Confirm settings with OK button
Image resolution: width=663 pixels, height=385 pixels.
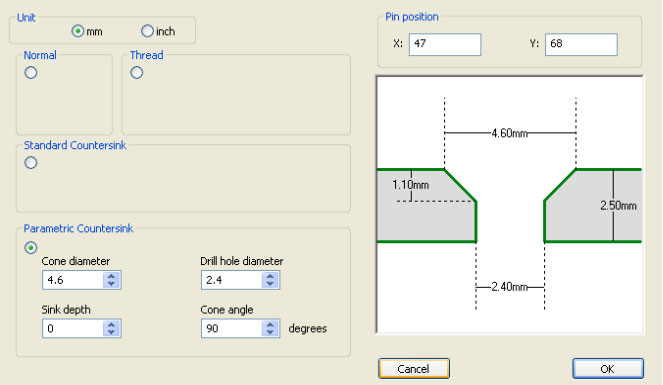tap(608, 369)
